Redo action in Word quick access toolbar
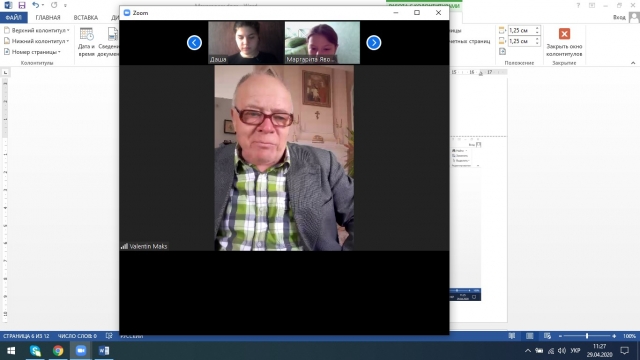The height and width of the screenshot is (360, 640). (x=54, y=5)
